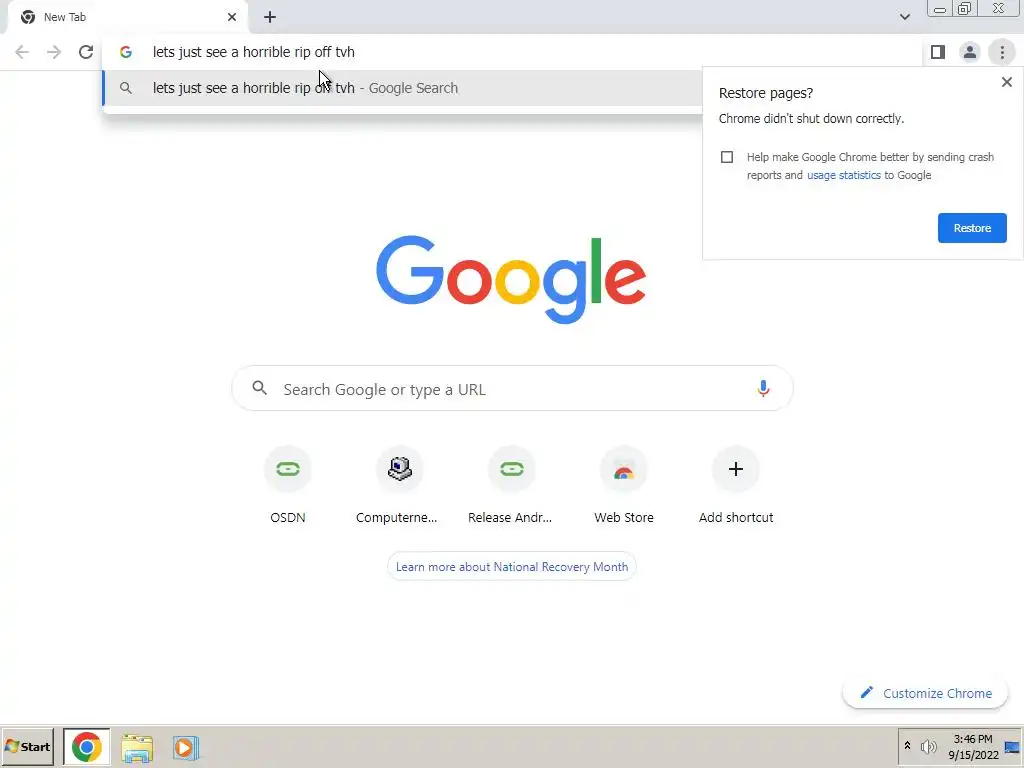Click the Chrome taskbar icon
Image resolution: width=1024 pixels, height=768 pixels.
86,747
